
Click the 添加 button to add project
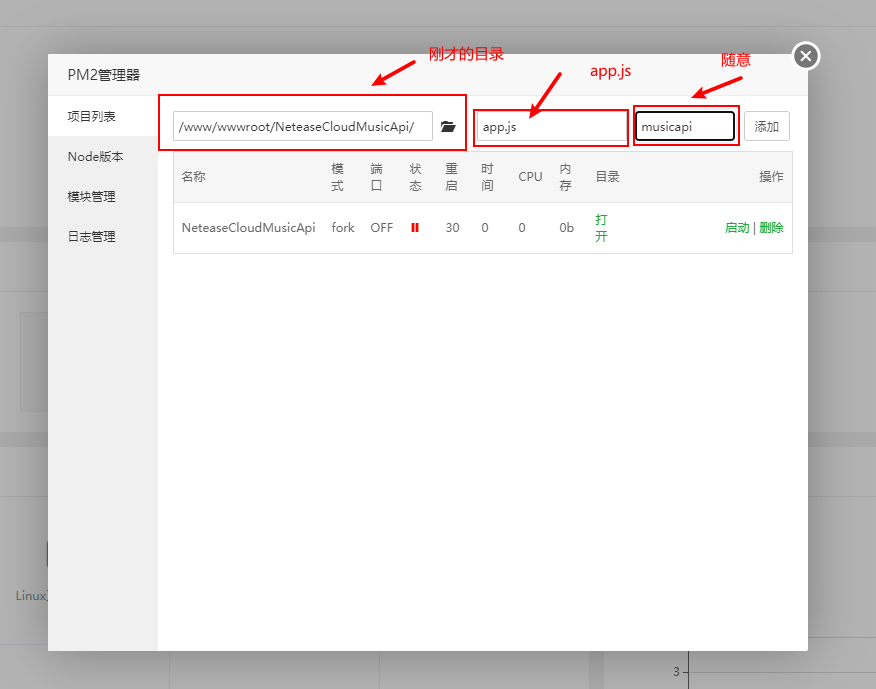pyautogui.click(x=766, y=125)
